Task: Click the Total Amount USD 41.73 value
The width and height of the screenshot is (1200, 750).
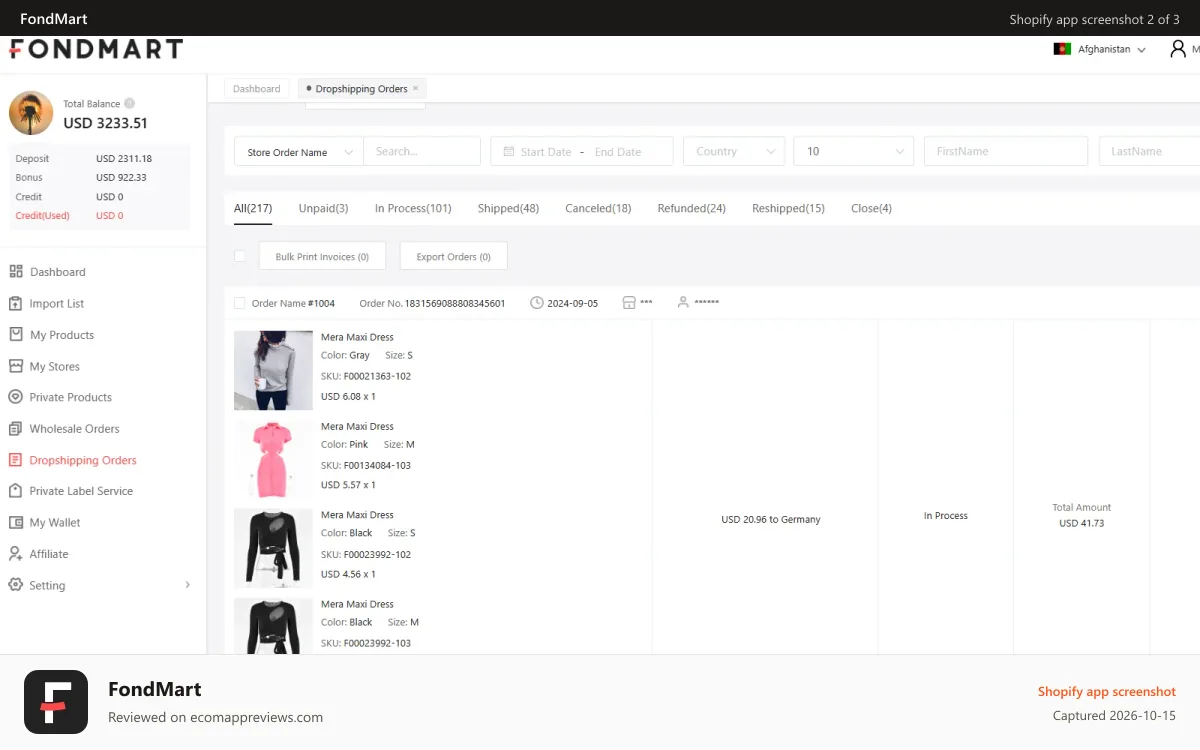Action: pyautogui.click(x=1082, y=523)
